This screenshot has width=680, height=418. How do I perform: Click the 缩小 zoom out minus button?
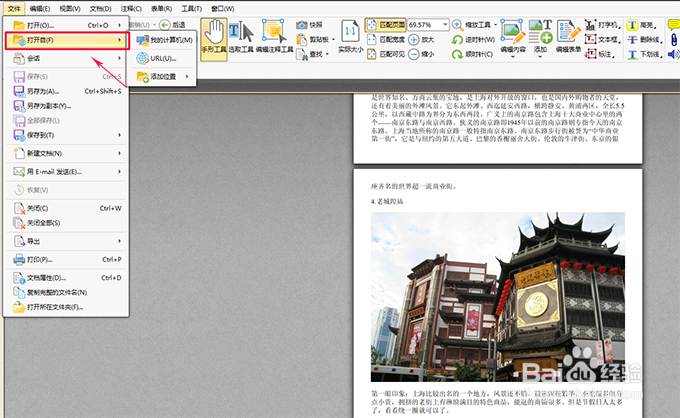422,54
